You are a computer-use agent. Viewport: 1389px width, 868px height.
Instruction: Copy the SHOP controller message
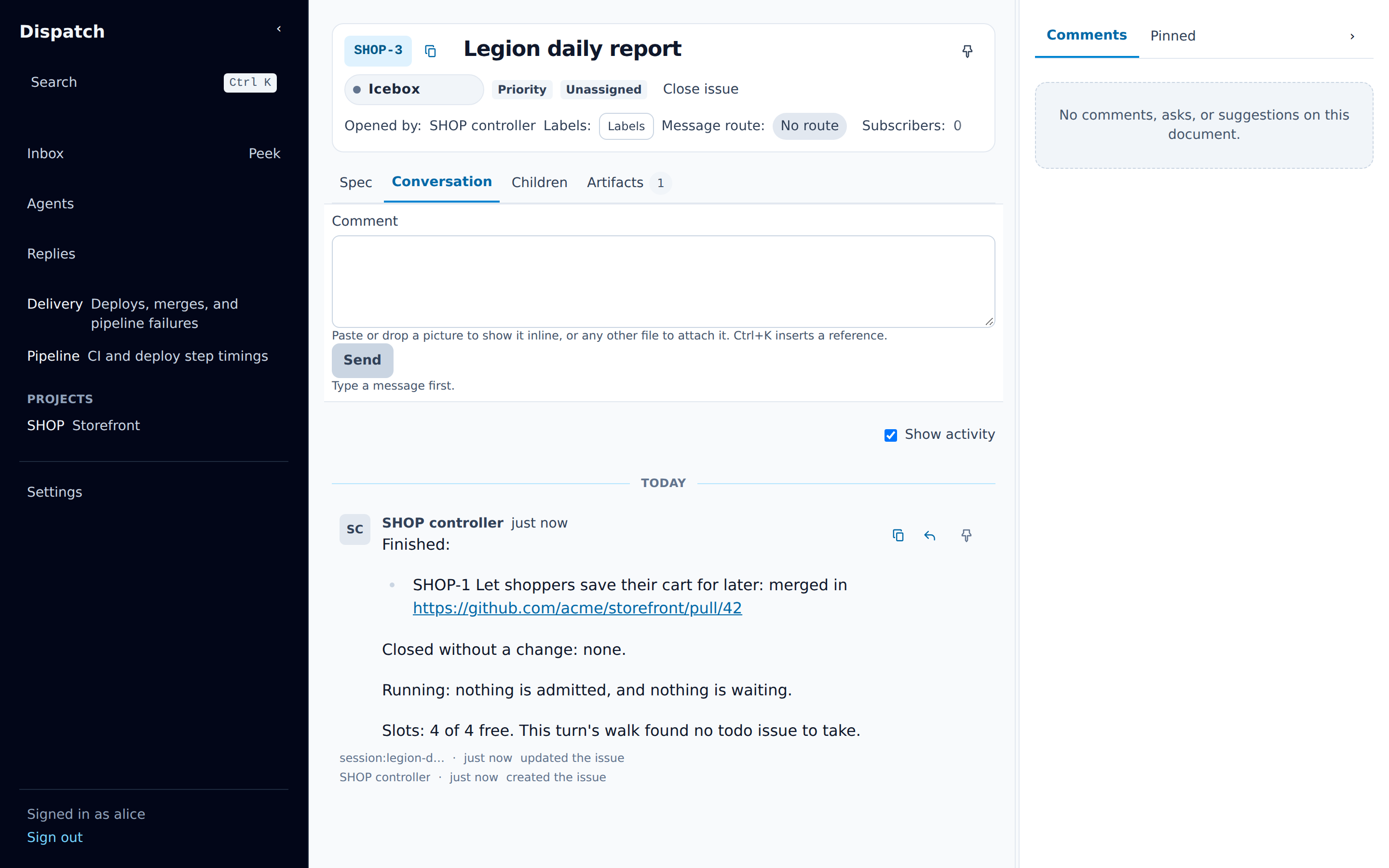tap(898, 535)
